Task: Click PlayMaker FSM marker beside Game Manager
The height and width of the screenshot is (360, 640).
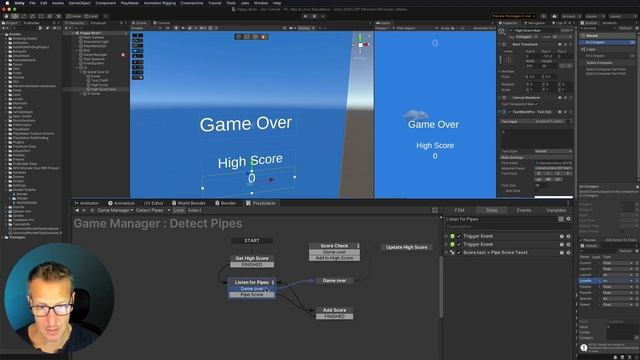Action: click(123, 55)
